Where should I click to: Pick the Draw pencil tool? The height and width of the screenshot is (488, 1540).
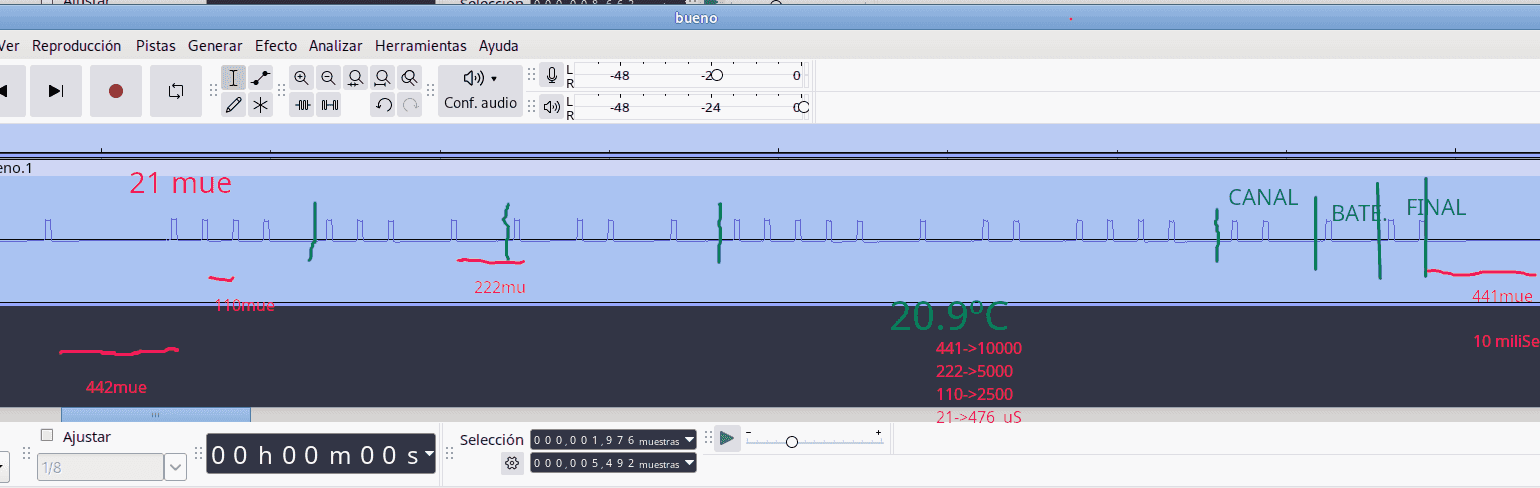(x=233, y=105)
